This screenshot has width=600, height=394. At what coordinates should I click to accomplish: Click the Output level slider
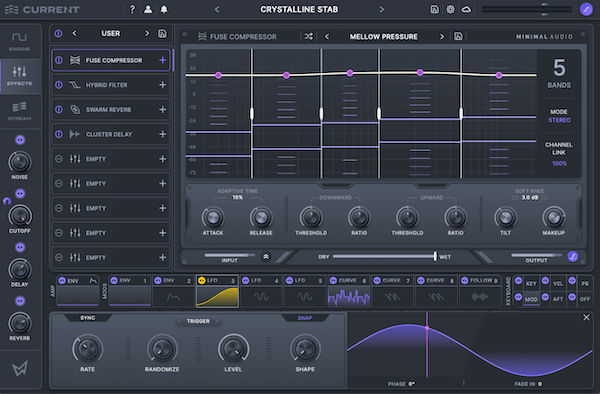(x=536, y=255)
